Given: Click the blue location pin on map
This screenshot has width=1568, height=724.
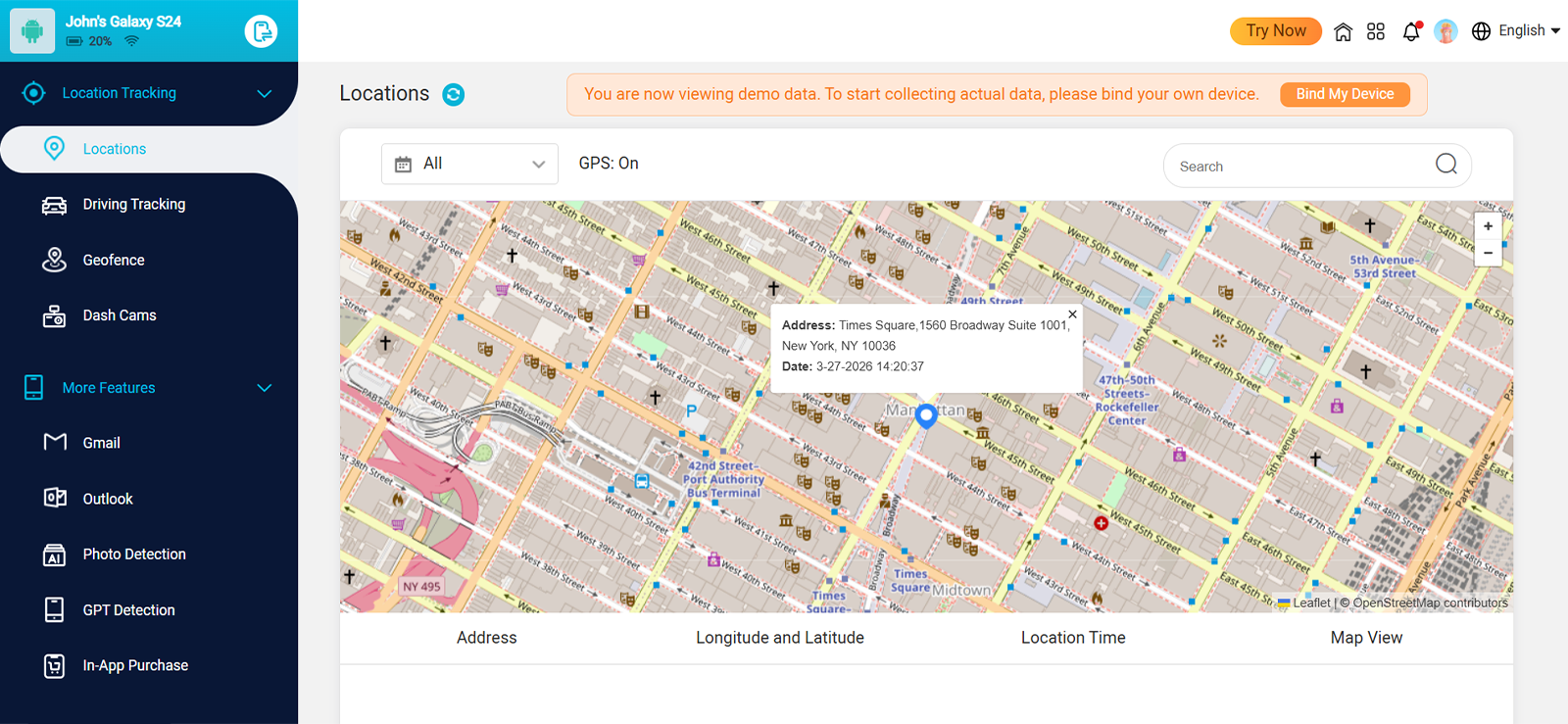Looking at the screenshot, I should [926, 415].
